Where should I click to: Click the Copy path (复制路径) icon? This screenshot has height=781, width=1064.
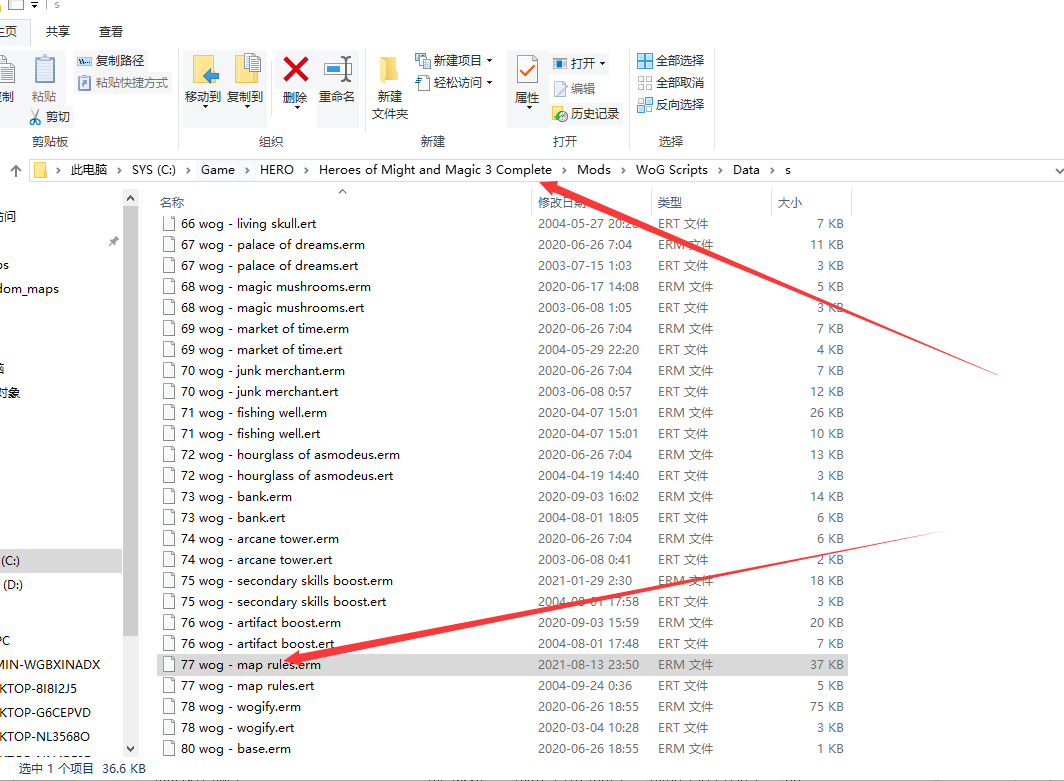coord(84,61)
